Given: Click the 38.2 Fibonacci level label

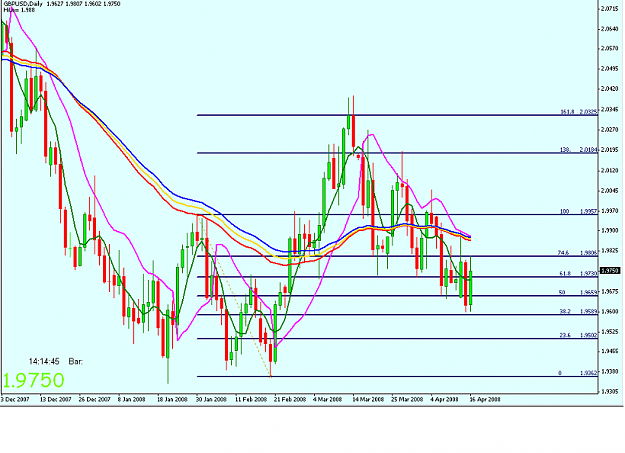Looking at the screenshot, I should pos(565,311).
